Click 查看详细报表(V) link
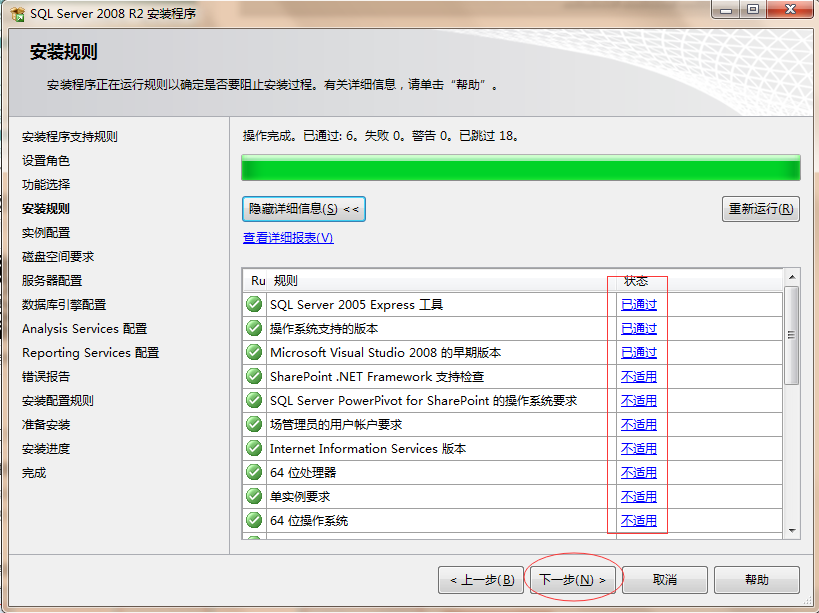Viewport: 819px width, 613px height. pyautogui.click(x=288, y=238)
